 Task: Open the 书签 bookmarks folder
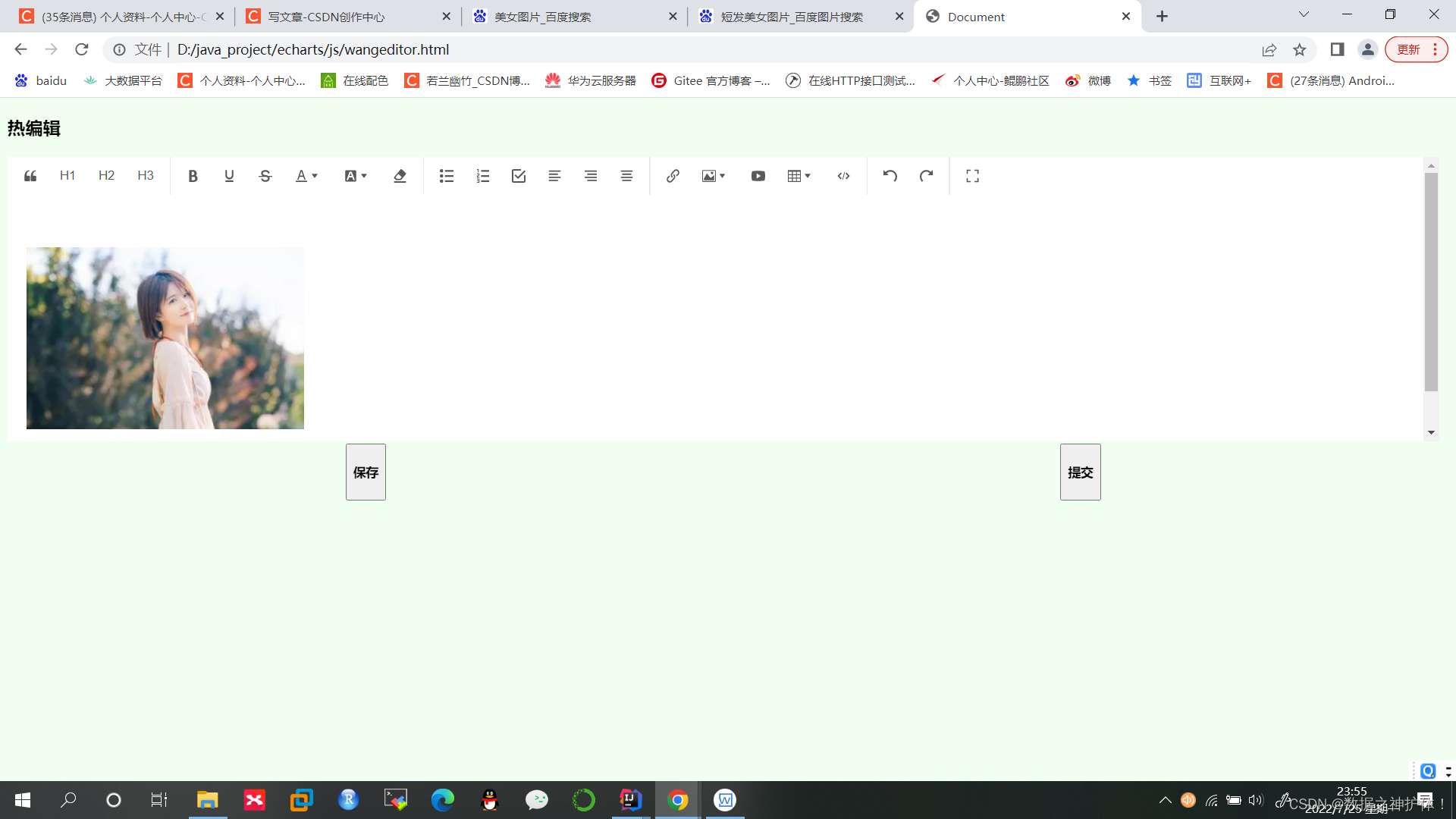coord(1150,80)
